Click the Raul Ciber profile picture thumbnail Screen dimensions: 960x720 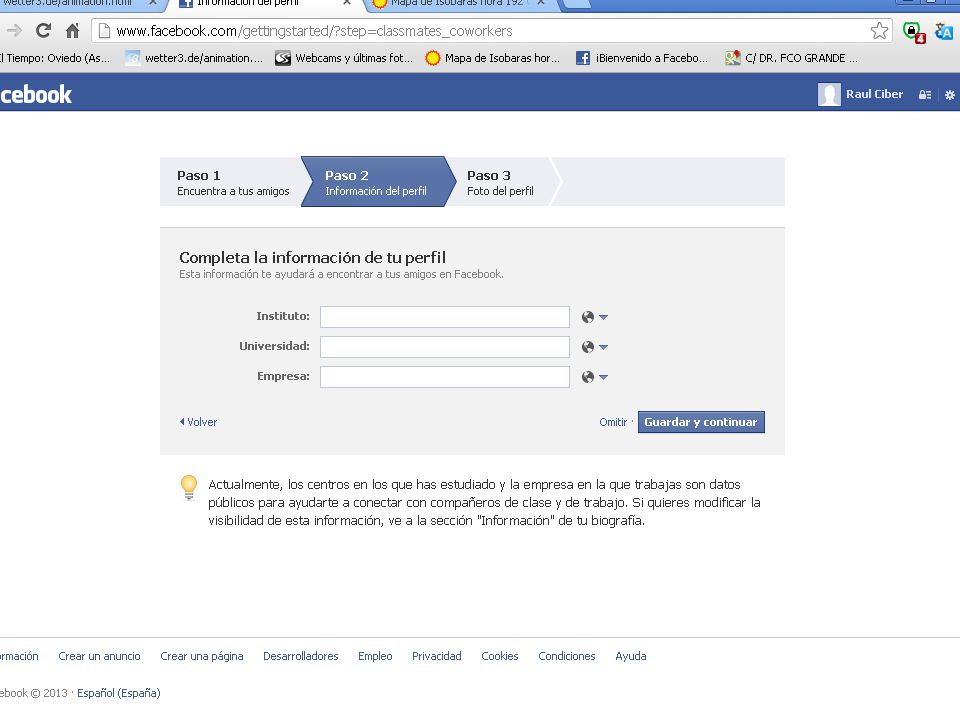[x=829, y=94]
